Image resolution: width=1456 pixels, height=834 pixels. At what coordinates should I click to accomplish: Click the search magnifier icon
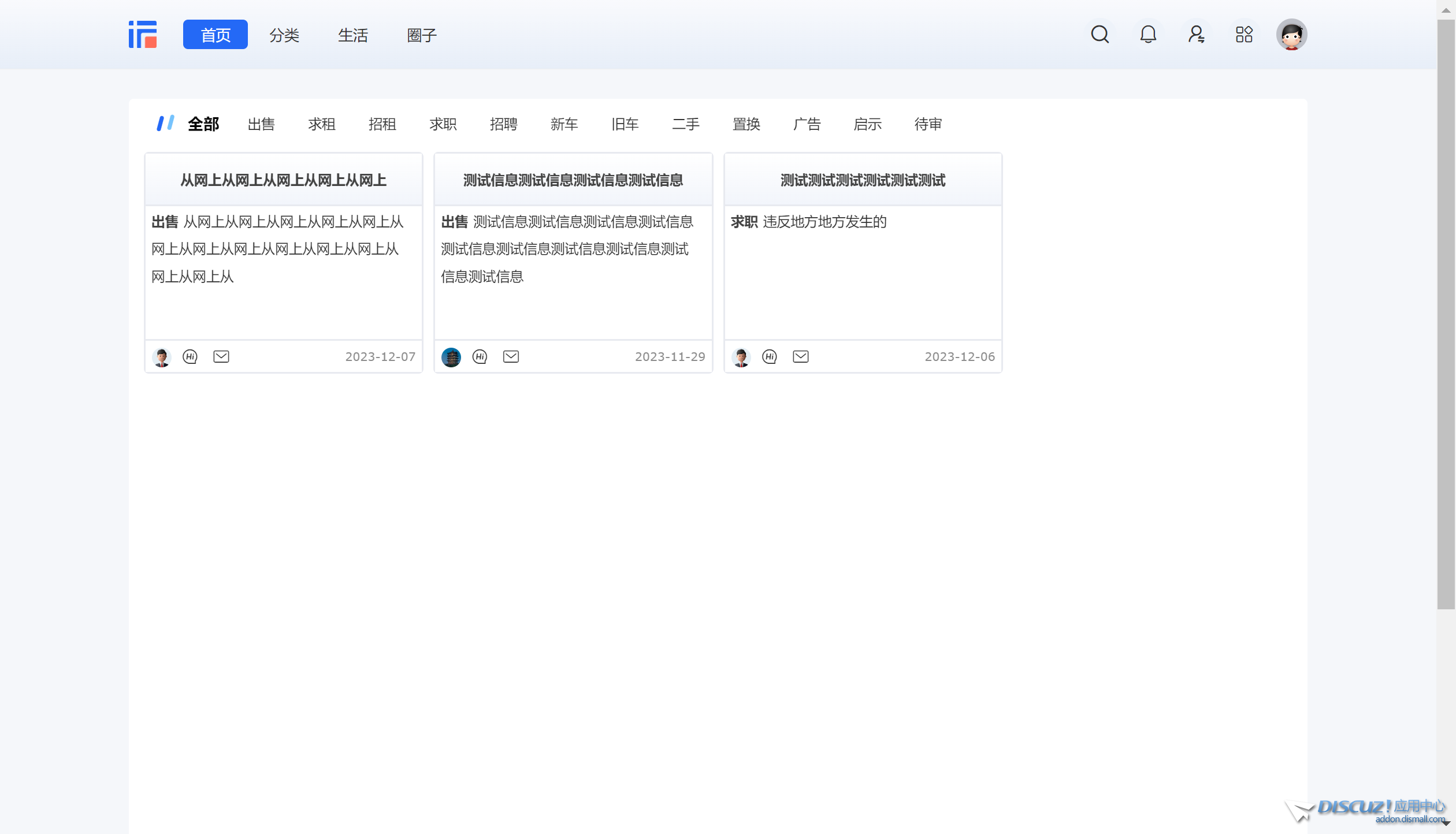tap(1100, 35)
